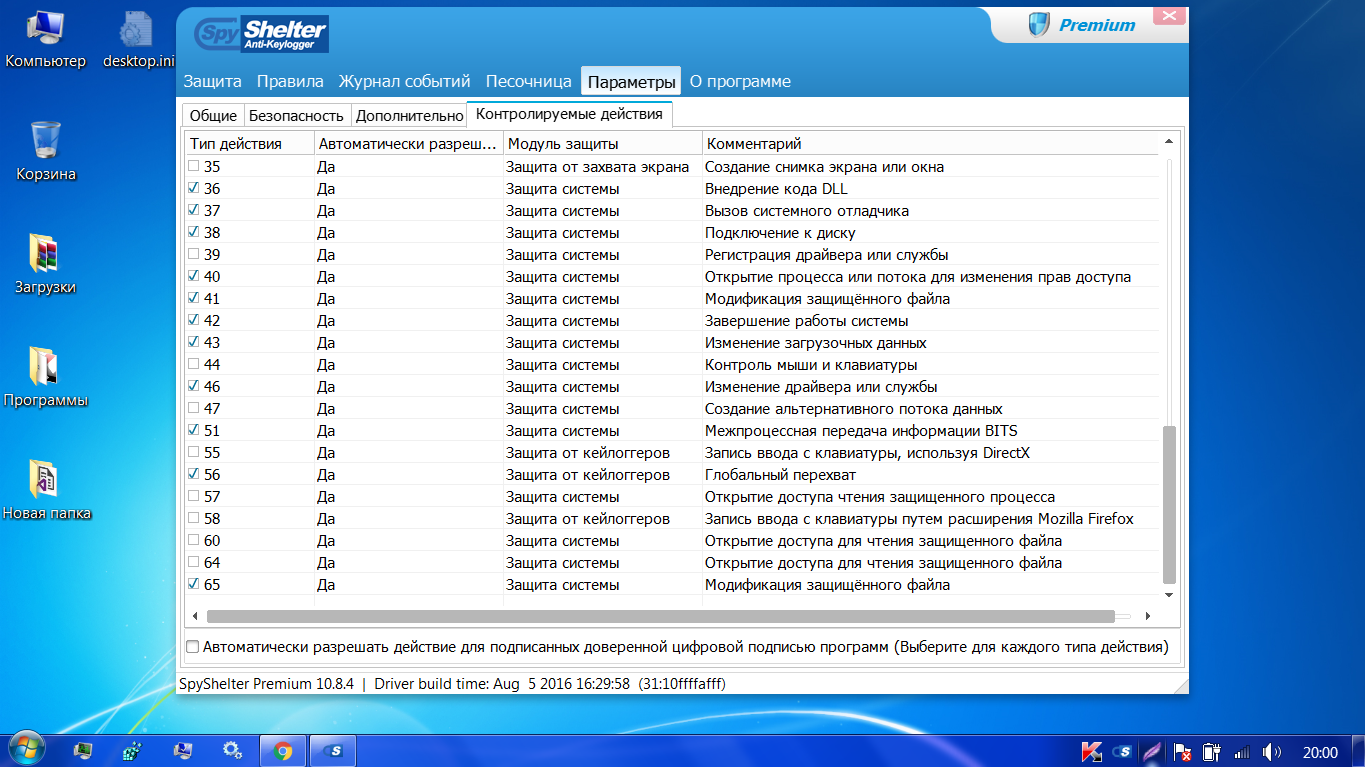
Task: Tick the checkbox for action 55
Action: coord(194,452)
